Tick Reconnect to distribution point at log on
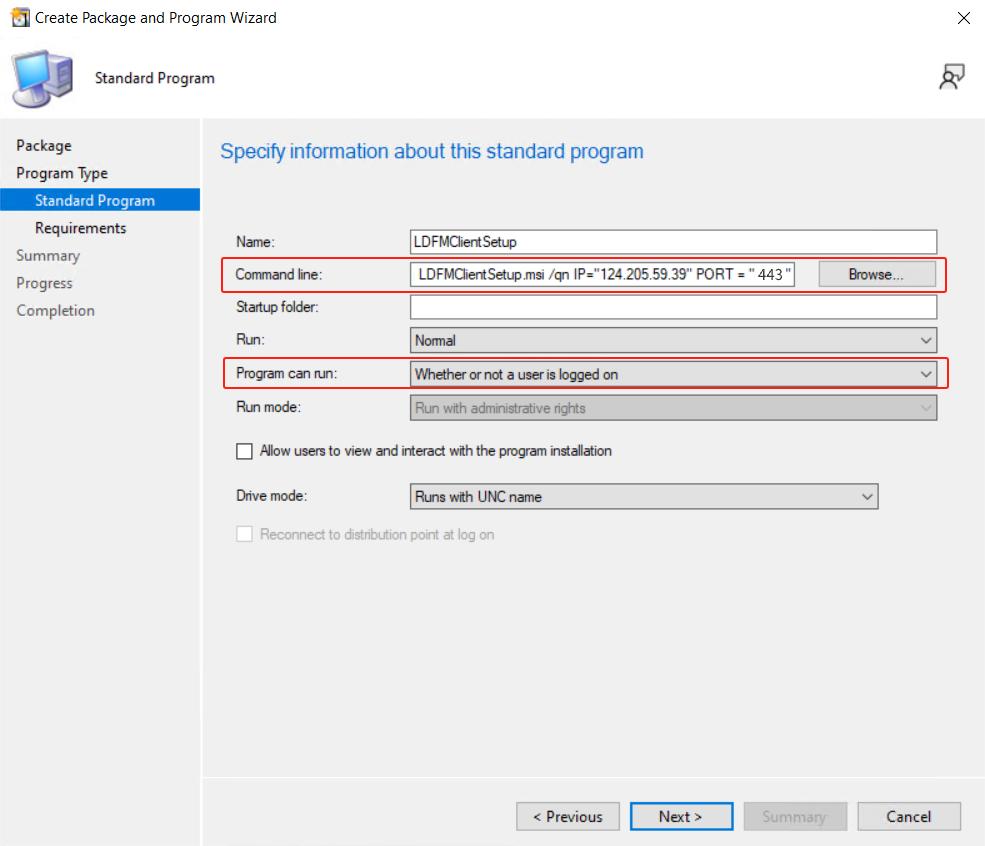The height and width of the screenshot is (846, 985). coord(244,535)
